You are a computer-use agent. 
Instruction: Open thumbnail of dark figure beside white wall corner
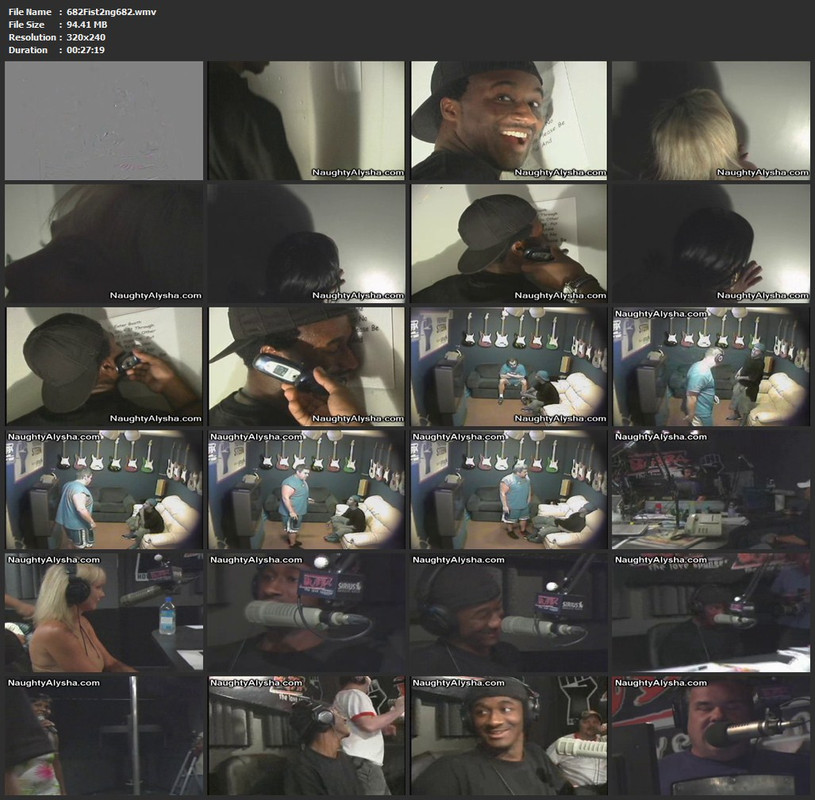point(306,121)
